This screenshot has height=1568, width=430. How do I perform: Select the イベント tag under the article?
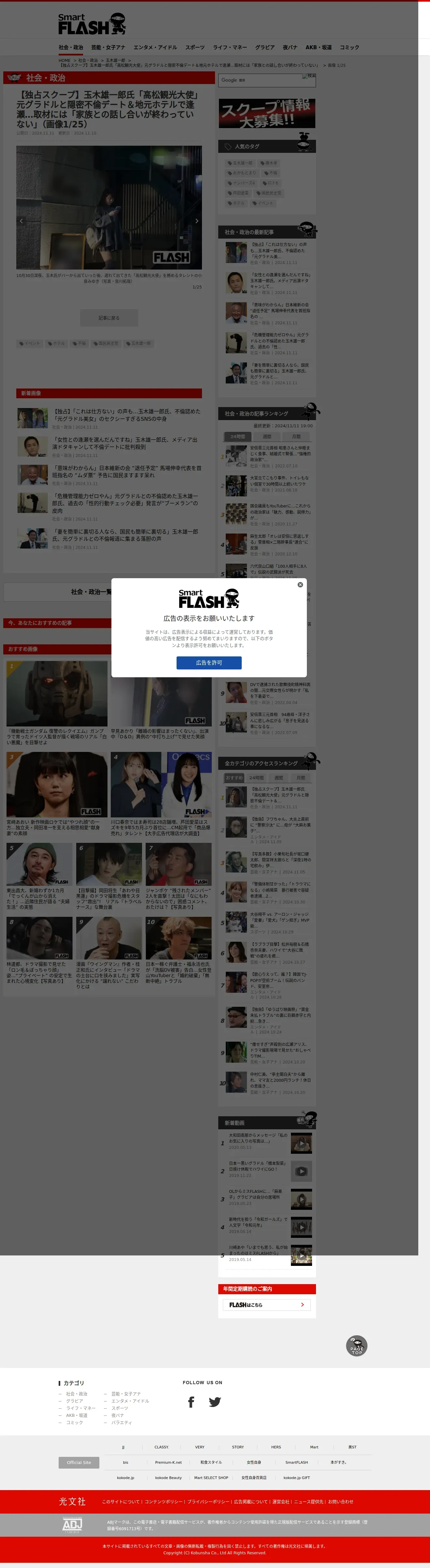coord(30,343)
